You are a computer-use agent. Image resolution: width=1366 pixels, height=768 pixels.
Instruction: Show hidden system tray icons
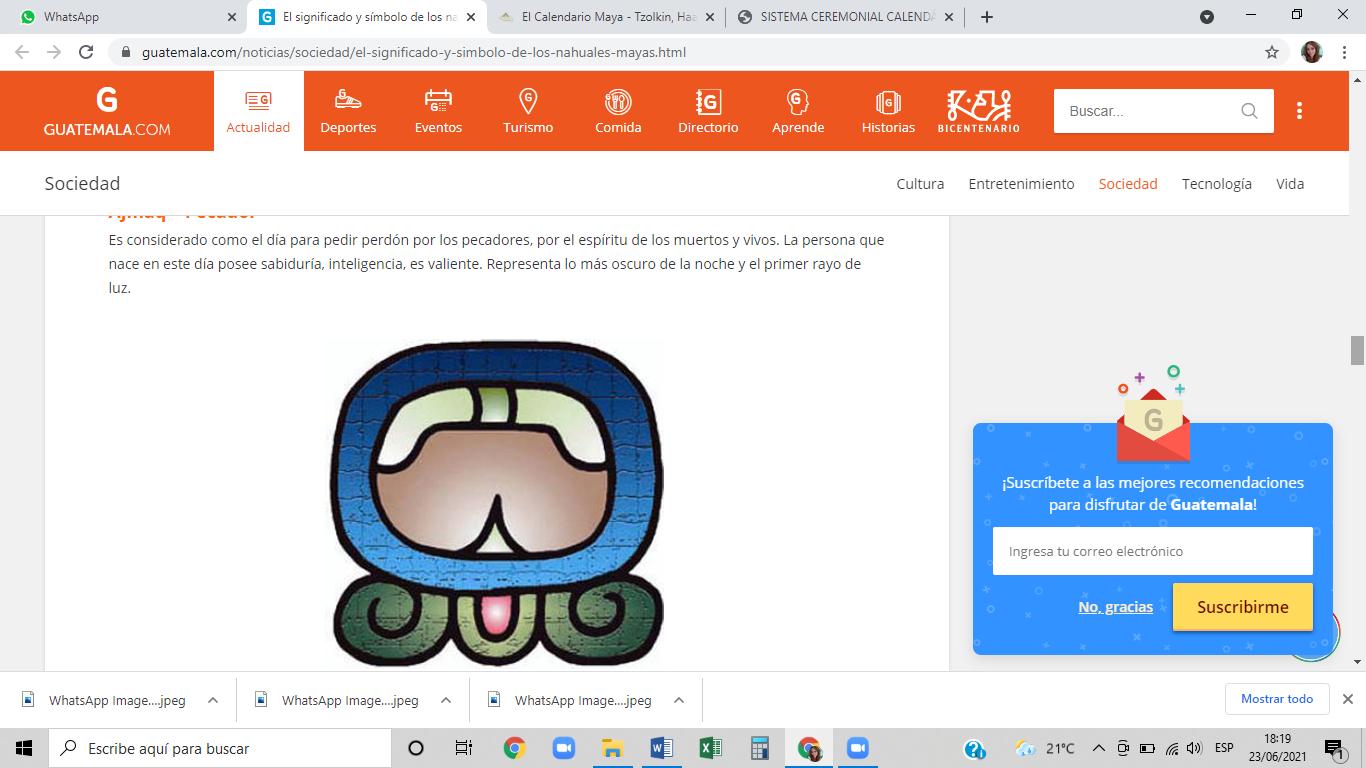tap(1098, 748)
